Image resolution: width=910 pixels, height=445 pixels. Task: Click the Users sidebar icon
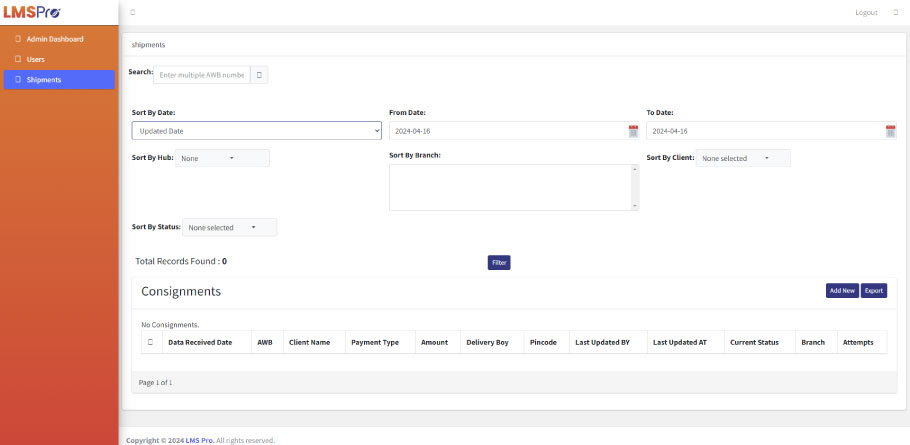17,59
